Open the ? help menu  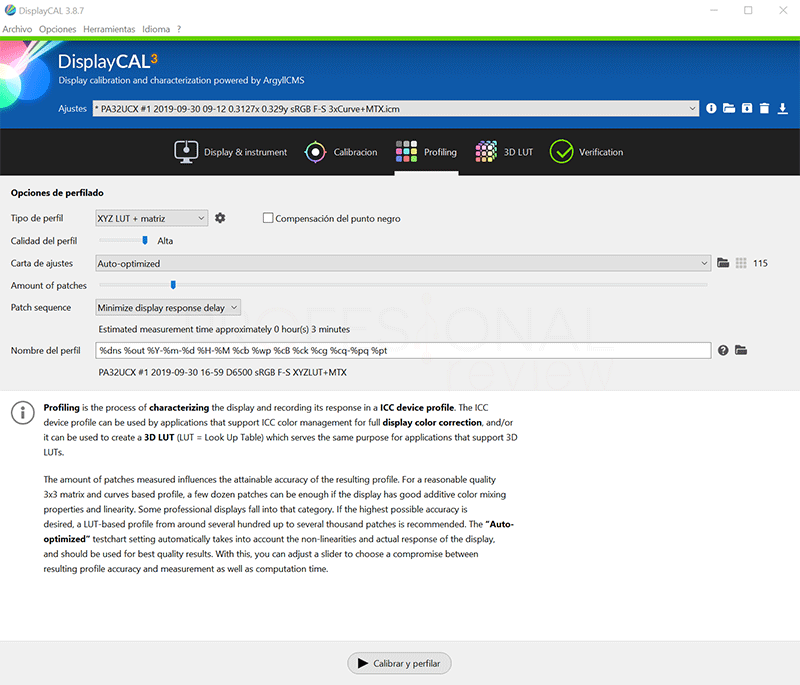(x=179, y=29)
